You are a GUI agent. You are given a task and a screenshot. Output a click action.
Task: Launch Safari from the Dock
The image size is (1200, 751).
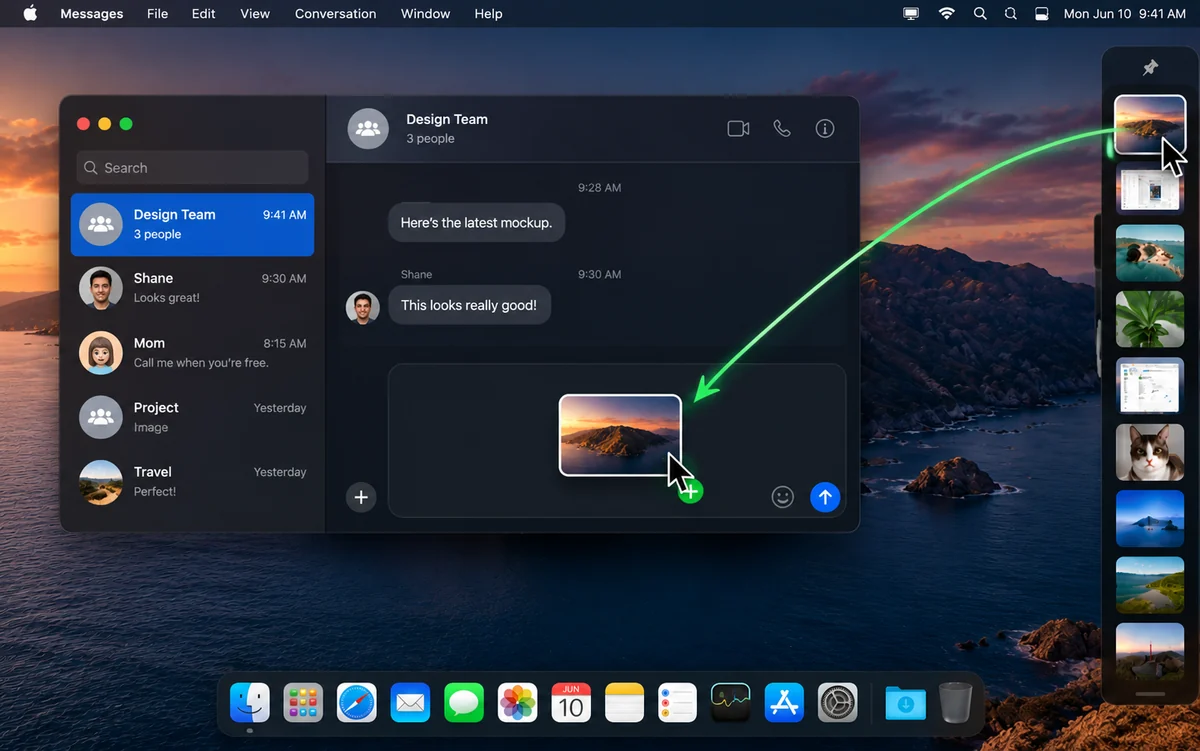[x=357, y=703]
